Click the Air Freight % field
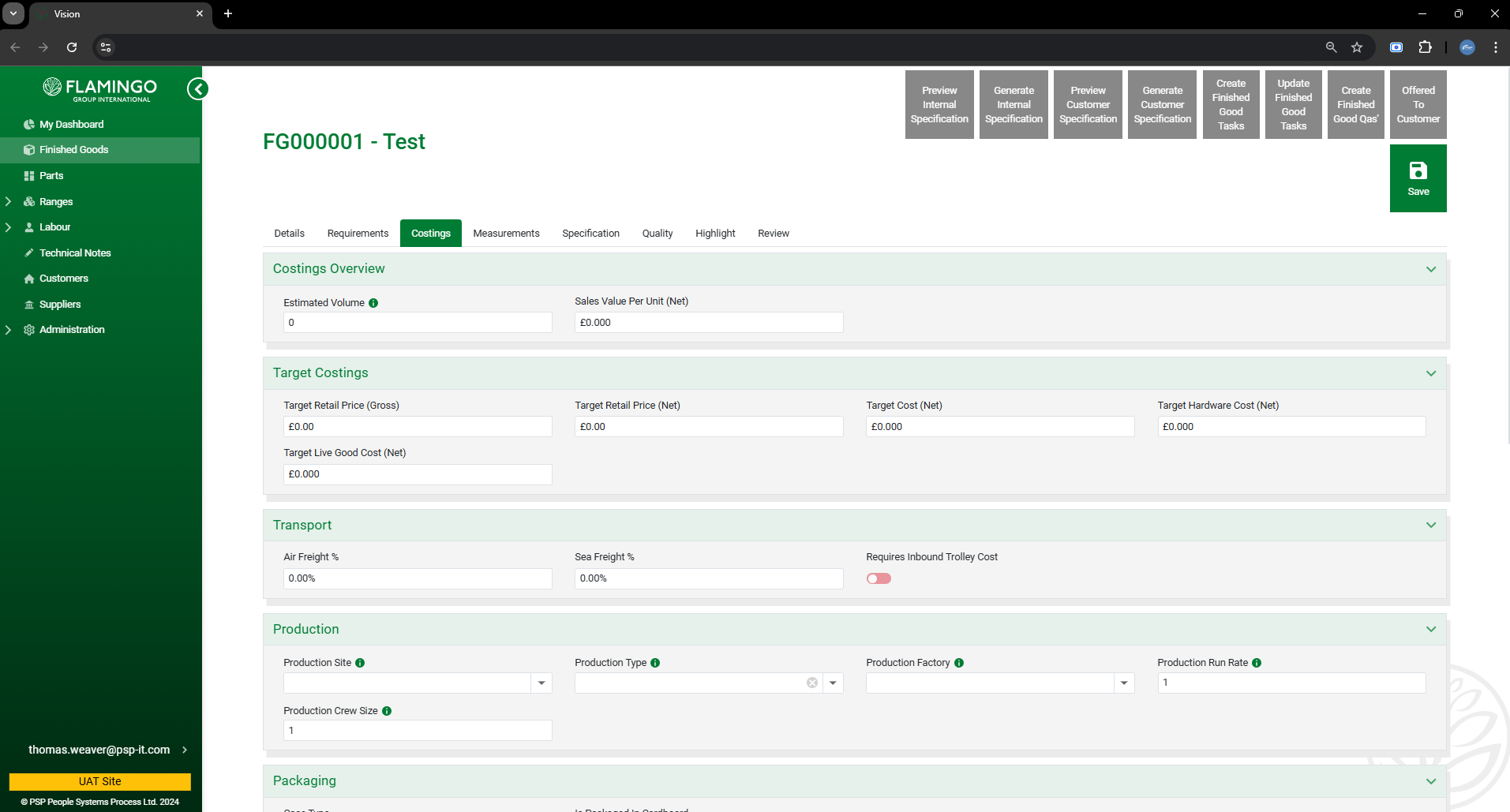The image size is (1510, 812). tap(418, 578)
